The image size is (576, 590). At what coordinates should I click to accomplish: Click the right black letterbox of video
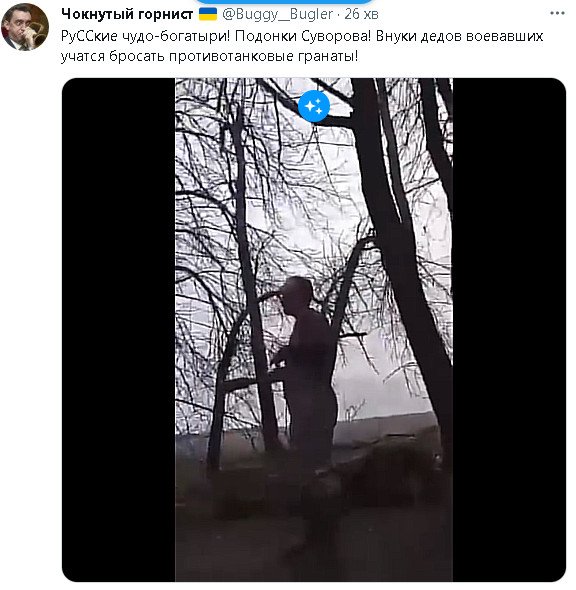coord(509,330)
